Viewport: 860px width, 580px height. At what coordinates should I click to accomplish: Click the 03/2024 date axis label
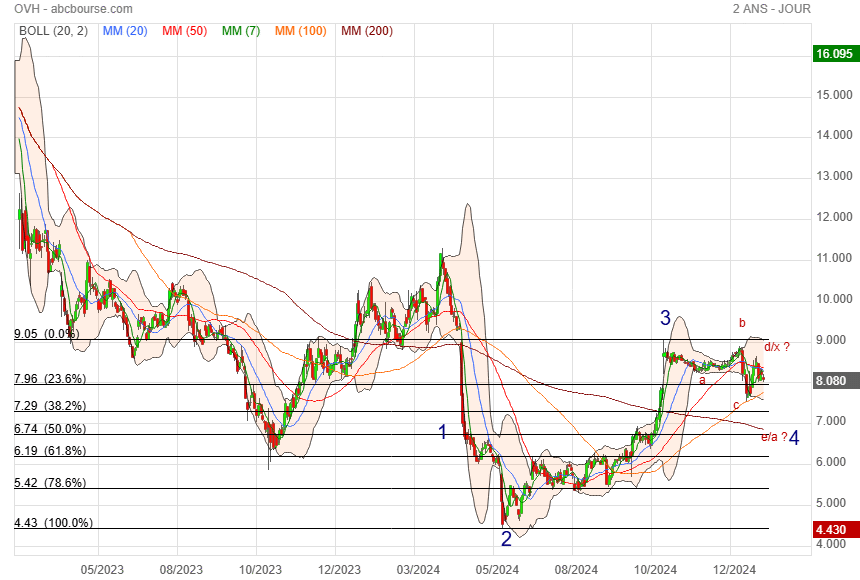click(418, 570)
